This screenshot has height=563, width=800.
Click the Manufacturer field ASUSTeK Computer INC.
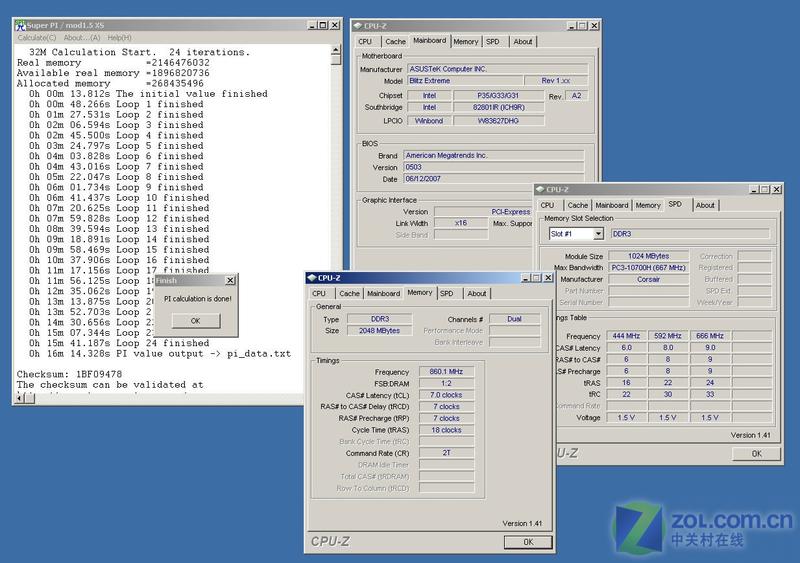(497, 69)
